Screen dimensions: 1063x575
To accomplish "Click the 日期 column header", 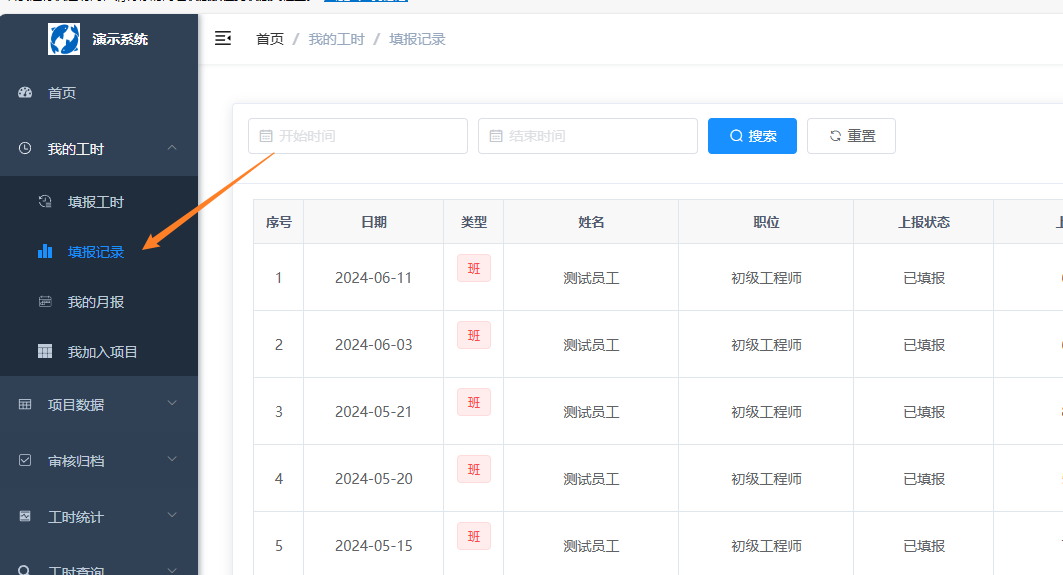I will 374,222.
